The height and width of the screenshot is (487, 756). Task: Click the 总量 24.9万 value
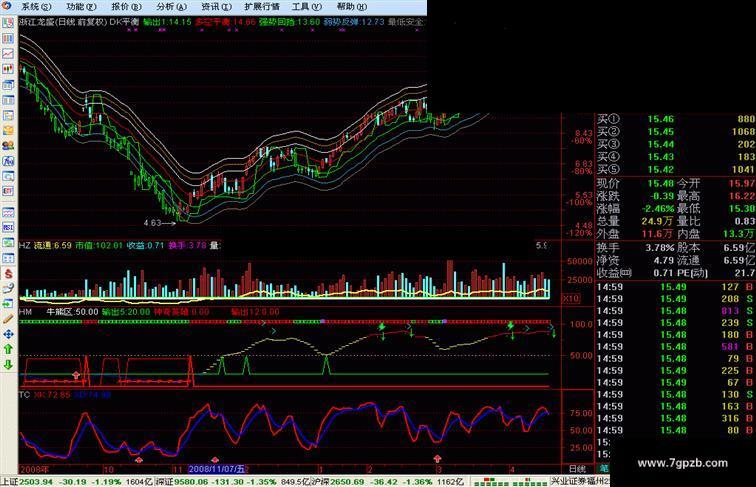click(x=657, y=221)
